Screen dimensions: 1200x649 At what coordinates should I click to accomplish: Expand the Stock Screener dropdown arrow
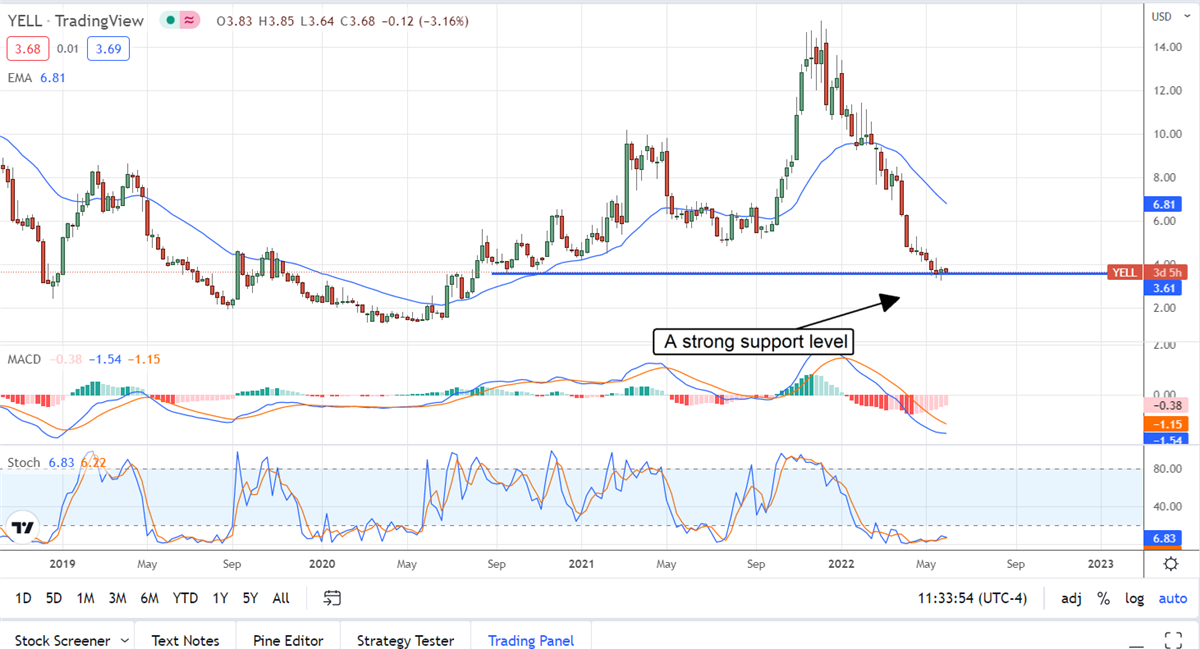coord(124,640)
